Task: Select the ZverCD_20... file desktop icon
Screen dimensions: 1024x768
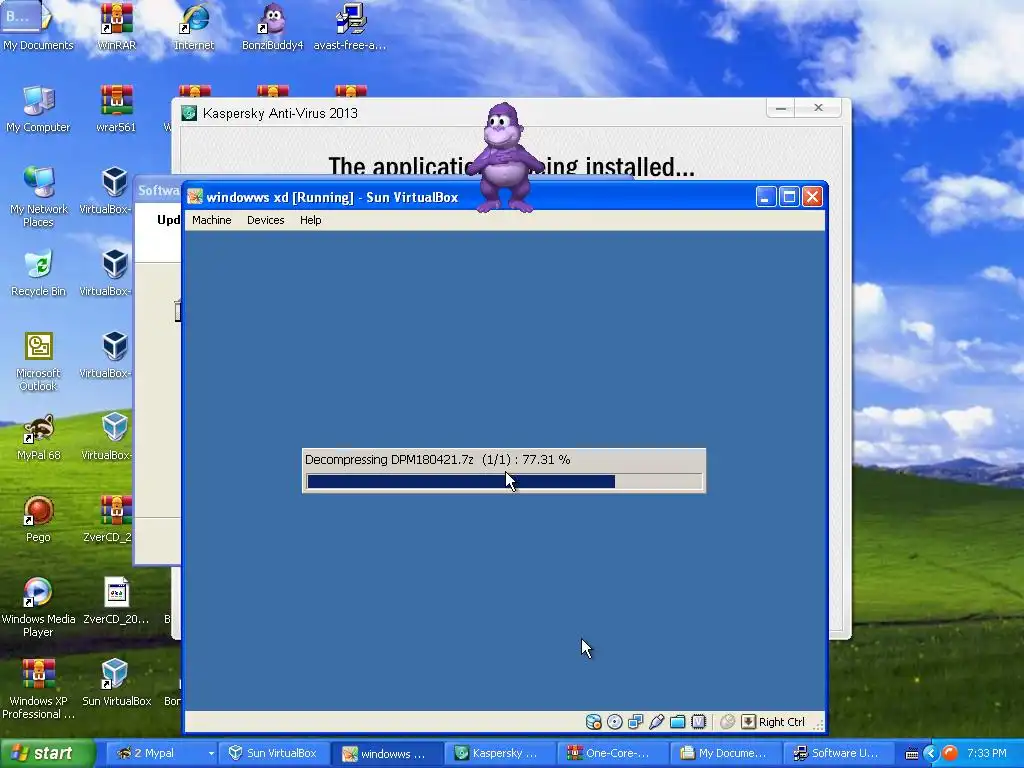Action: click(116, 601)
